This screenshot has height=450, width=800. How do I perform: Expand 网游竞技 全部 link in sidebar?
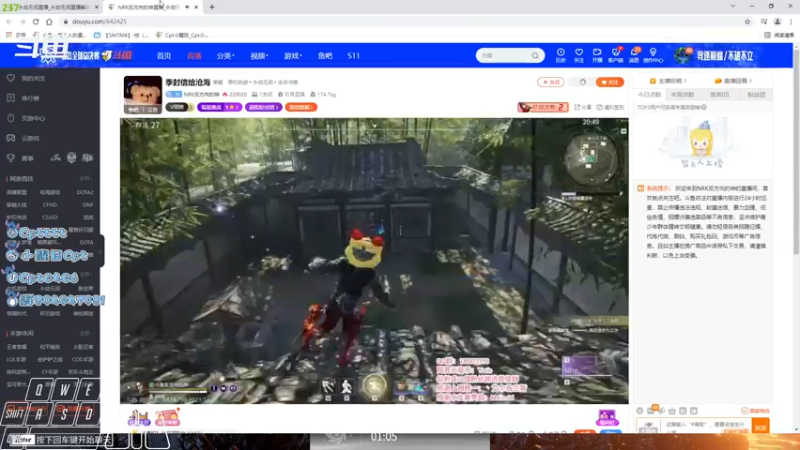pyautogui.click(x=85, y=179)
